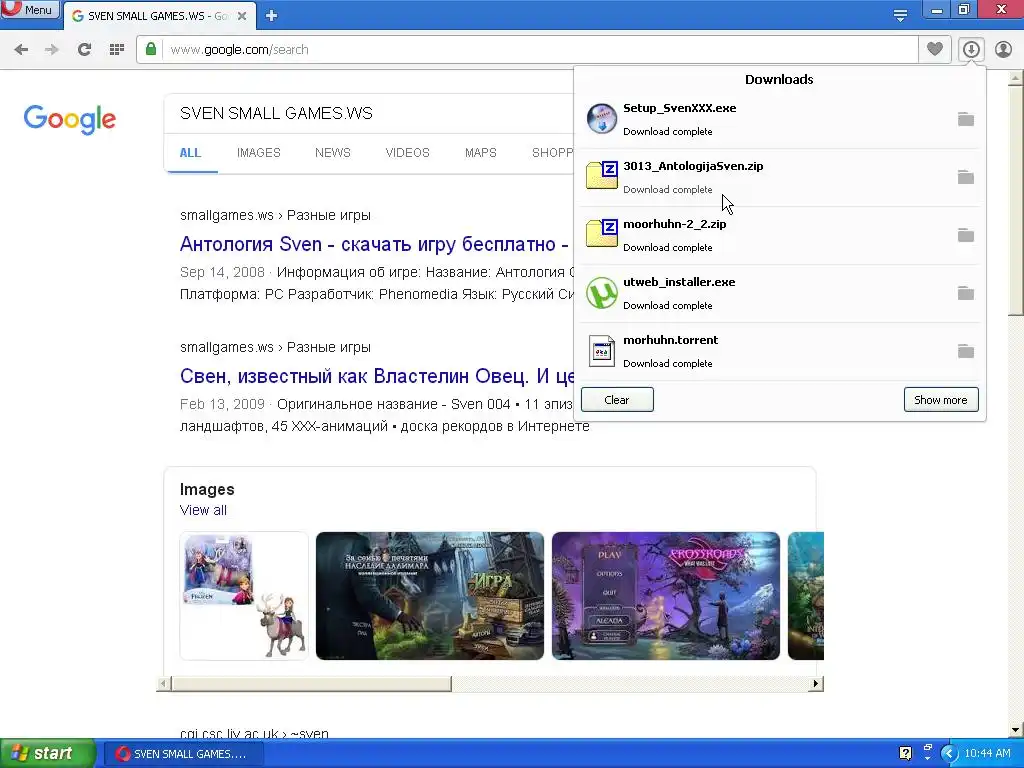Open the Антология Sven result link

(x=374, y=244)
